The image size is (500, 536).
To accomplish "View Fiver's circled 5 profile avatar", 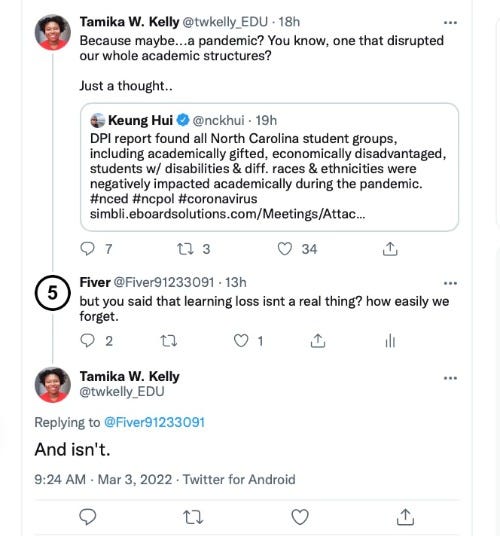I will click(53, 293).
